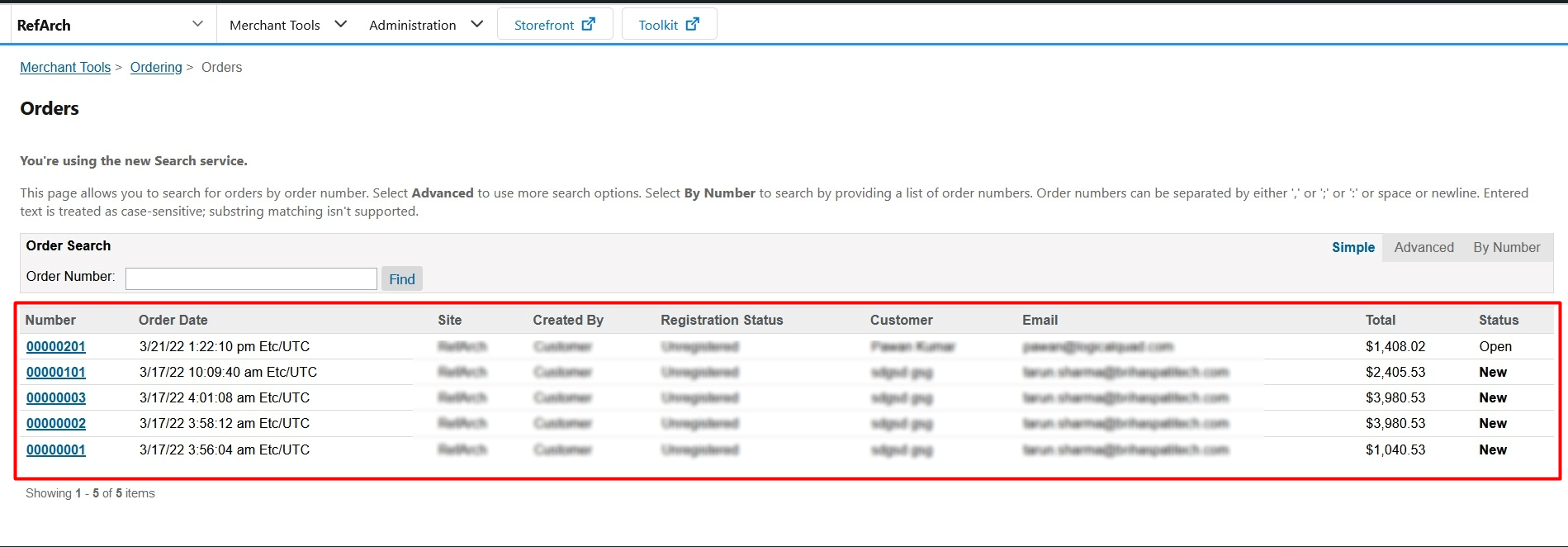The width and height of the screenshot is (1568, 547).
Task: Focus the Order Number input field
Action: [x=251, y=278]
